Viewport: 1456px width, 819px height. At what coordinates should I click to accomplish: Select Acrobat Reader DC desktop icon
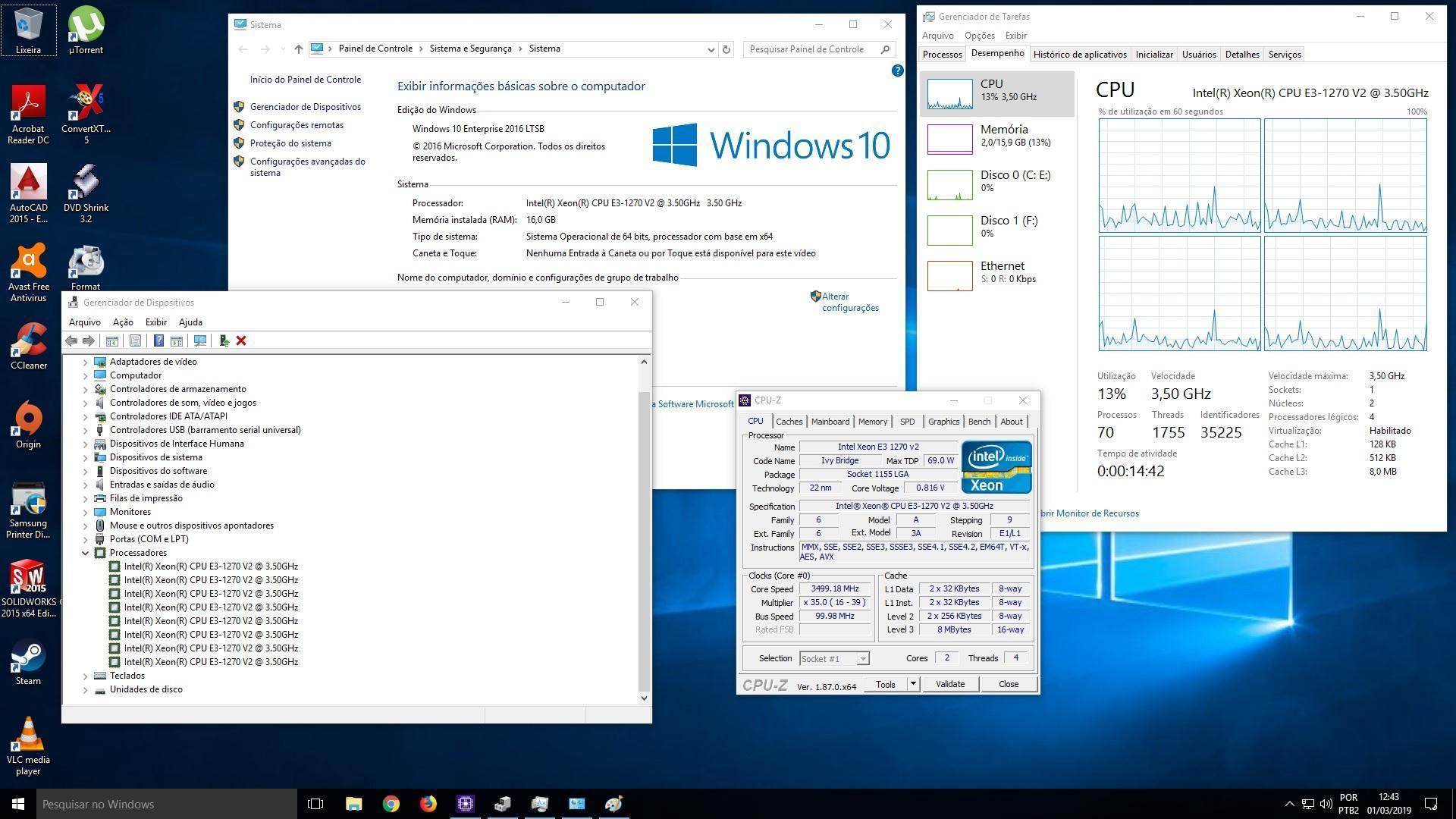point(28,115)
